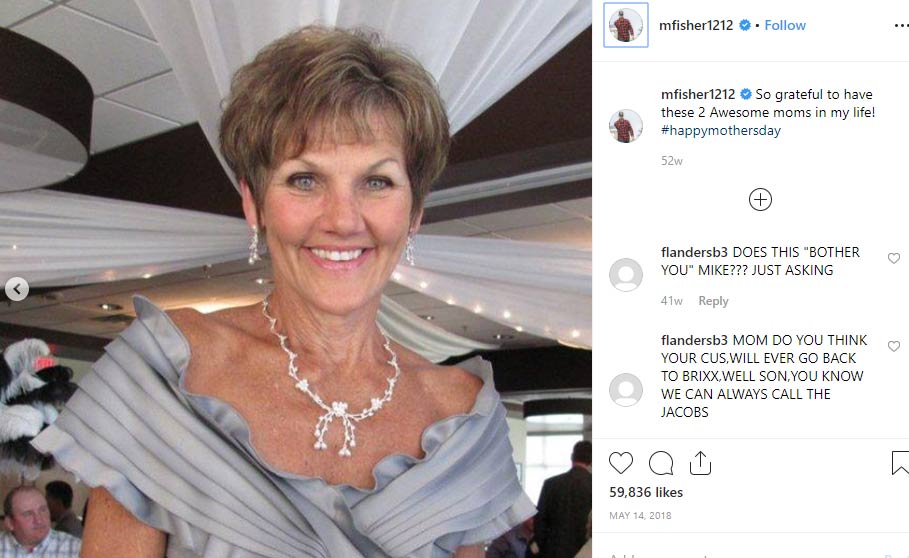Save the post with the bookmark icon
This screenshot has height=558, width=909.
pyautogui.click(x=899, y=463)
